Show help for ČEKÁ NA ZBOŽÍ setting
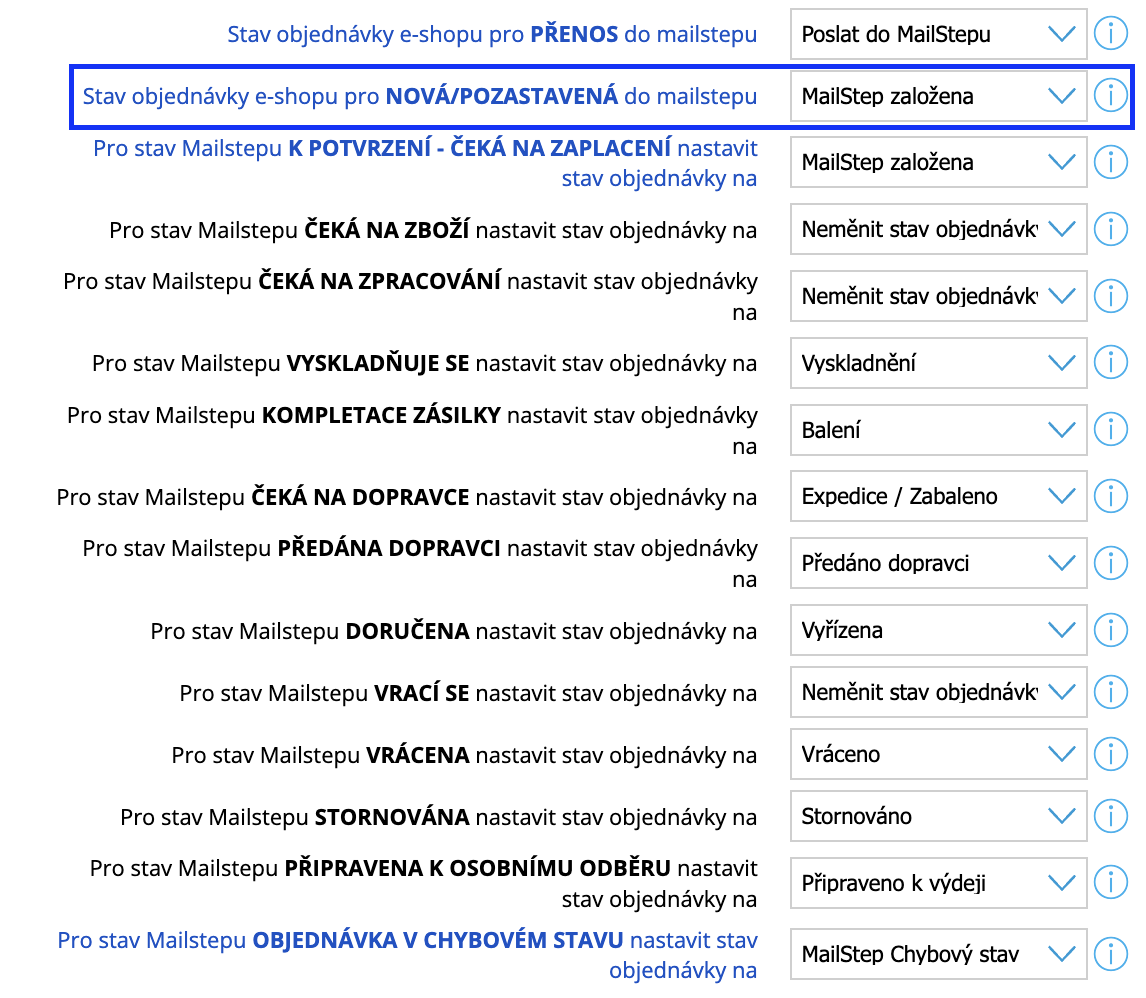The width and height of the screenshot is (1146, 998). [1110, 229]
